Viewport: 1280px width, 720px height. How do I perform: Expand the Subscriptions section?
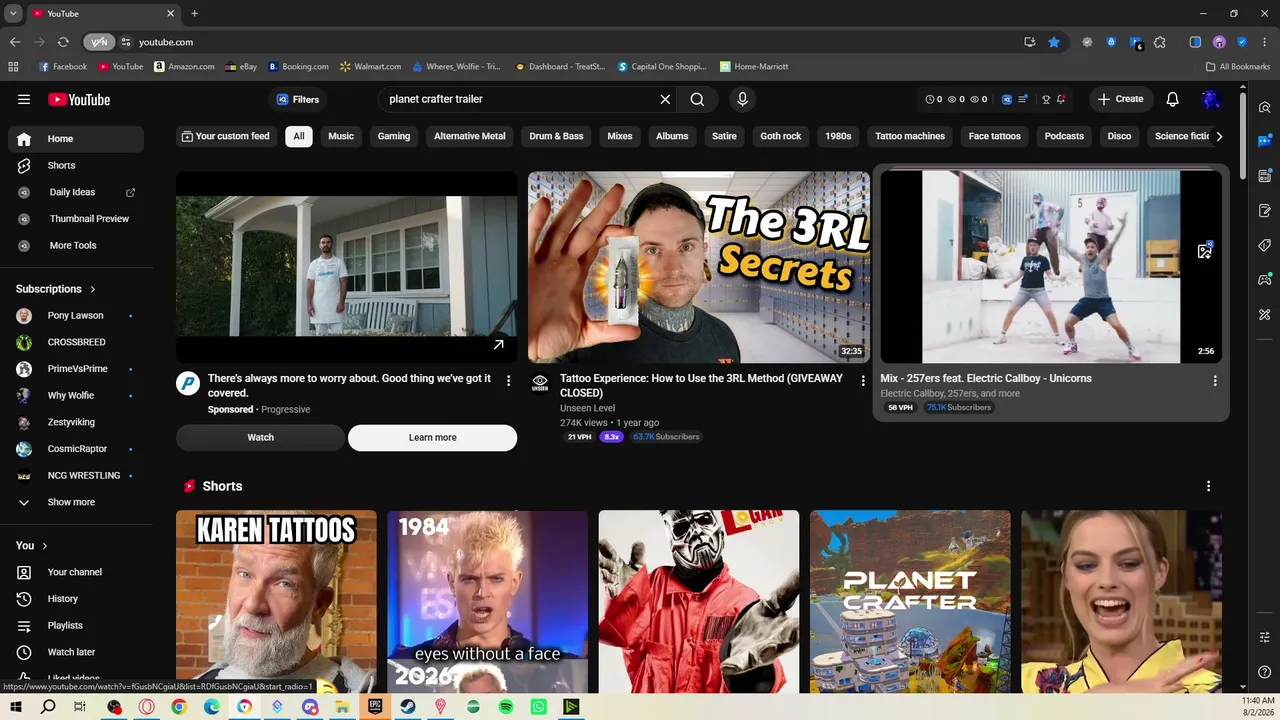[56, 289]
